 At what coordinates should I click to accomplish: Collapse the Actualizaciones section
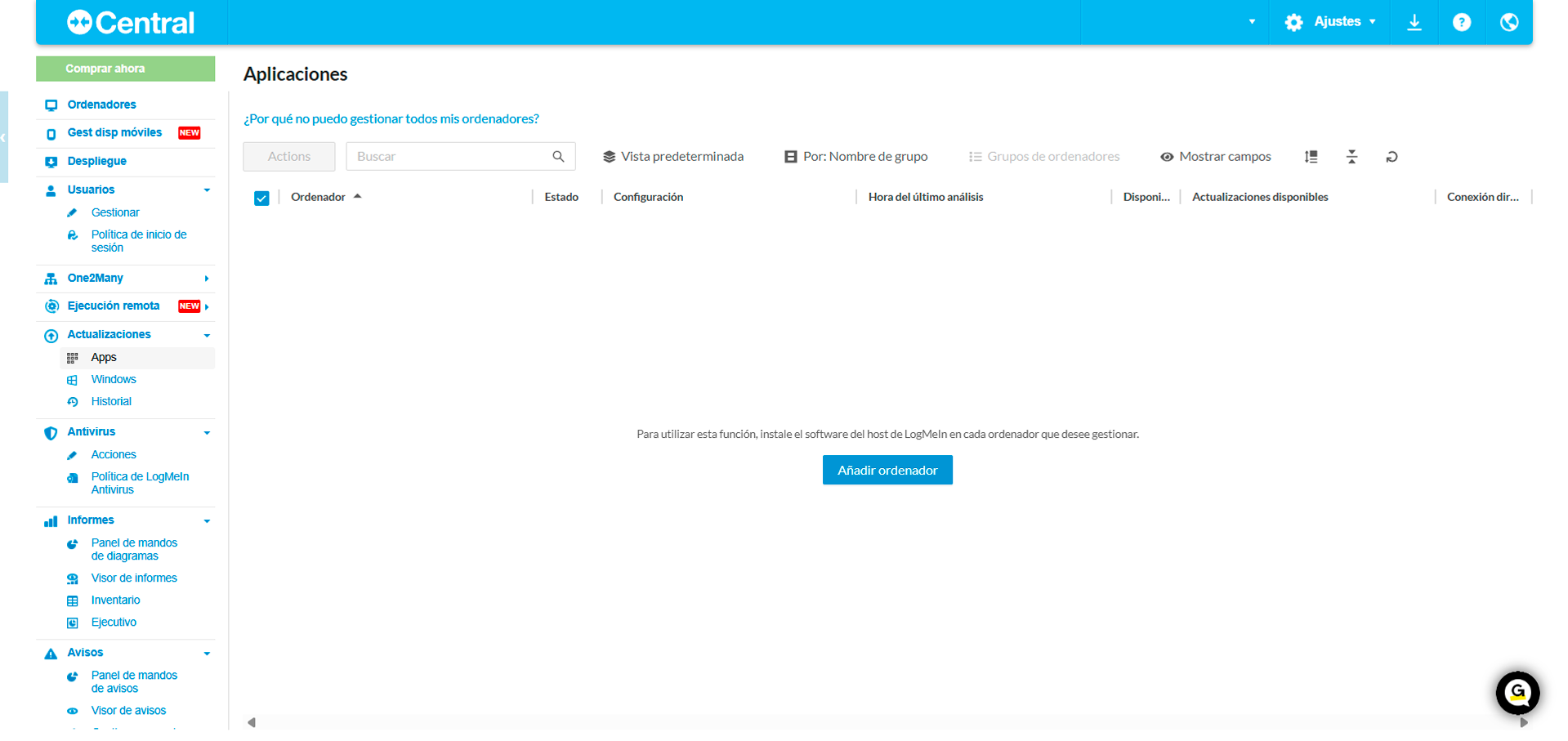[207, 335]
